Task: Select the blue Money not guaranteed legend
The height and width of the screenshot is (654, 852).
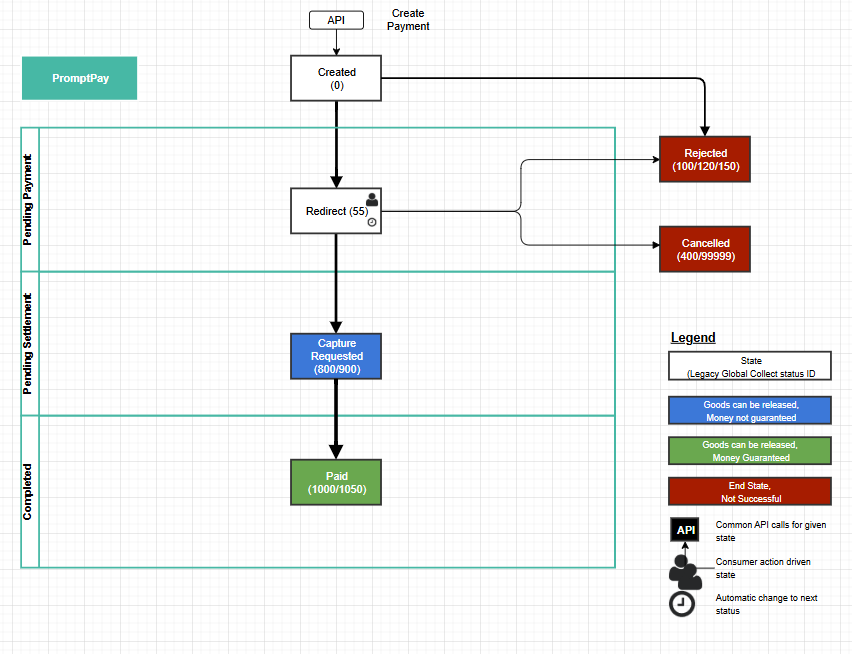Action: click(750, 411)
